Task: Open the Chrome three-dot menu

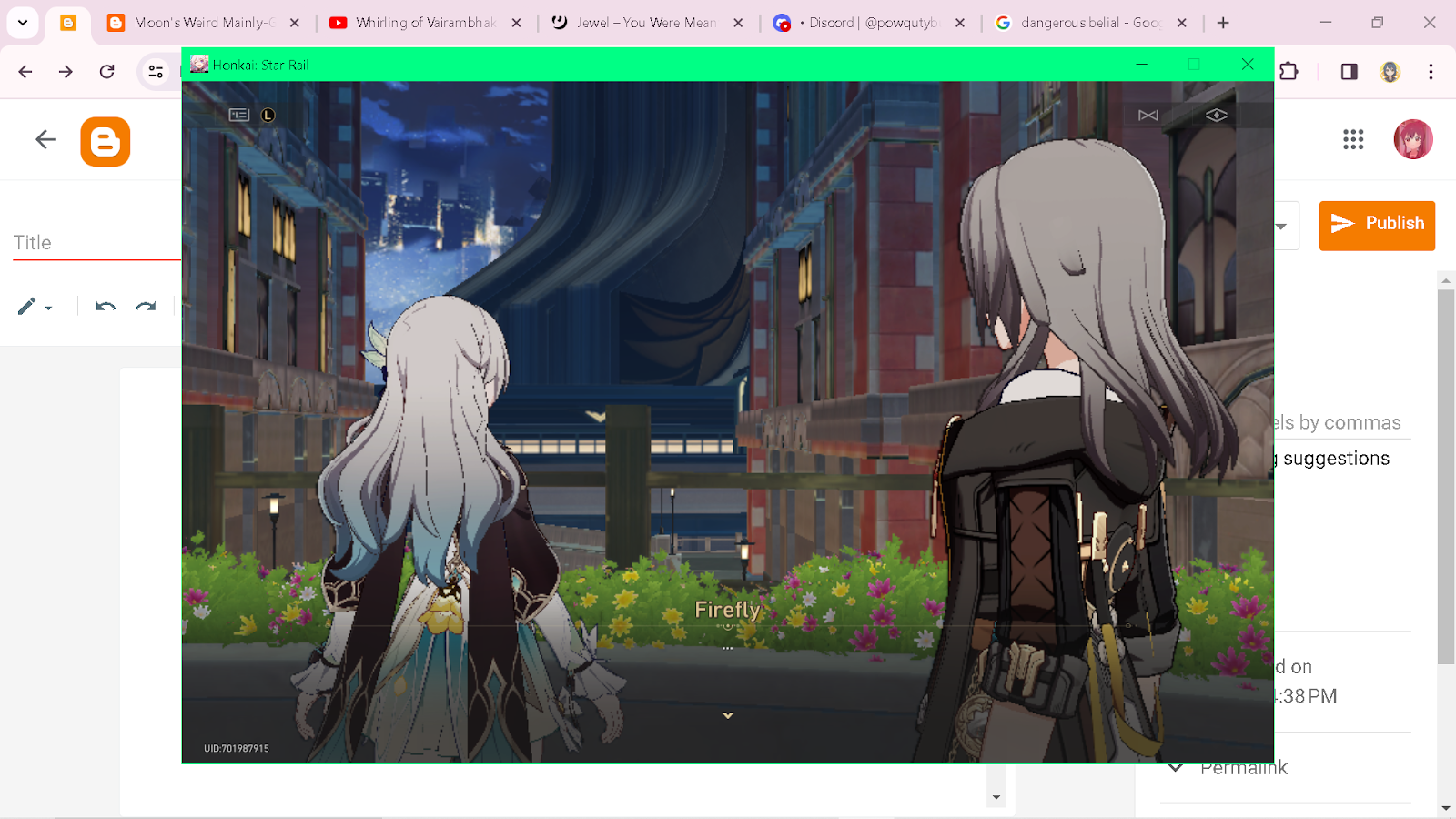Action: pyautogui.click(x=1431, y=71)
